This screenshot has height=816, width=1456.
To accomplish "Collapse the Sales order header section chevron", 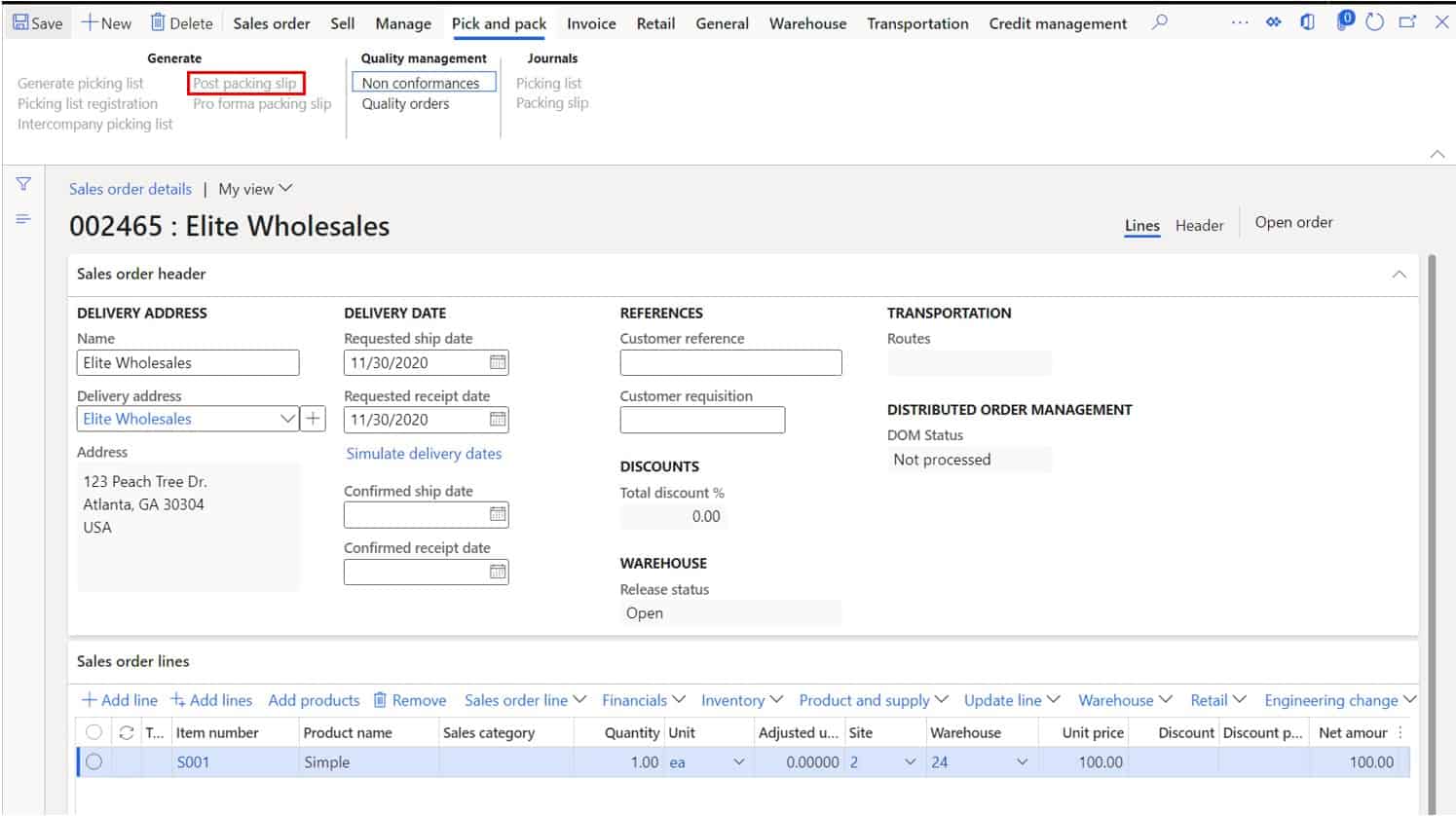I will tap(1400, 274).
